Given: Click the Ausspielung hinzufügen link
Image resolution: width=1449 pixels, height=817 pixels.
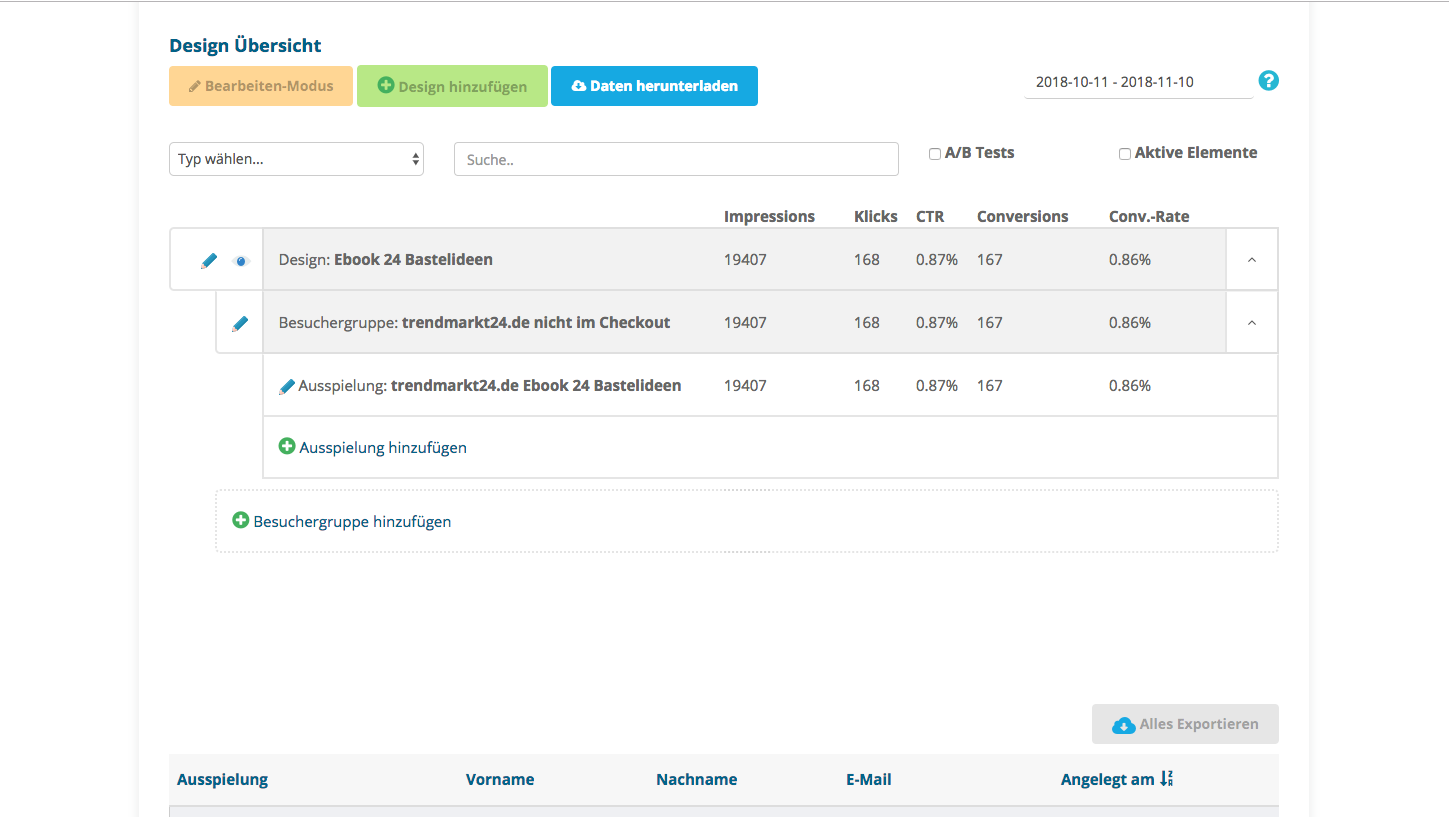Looking at the screenshot, I should 383,447.
